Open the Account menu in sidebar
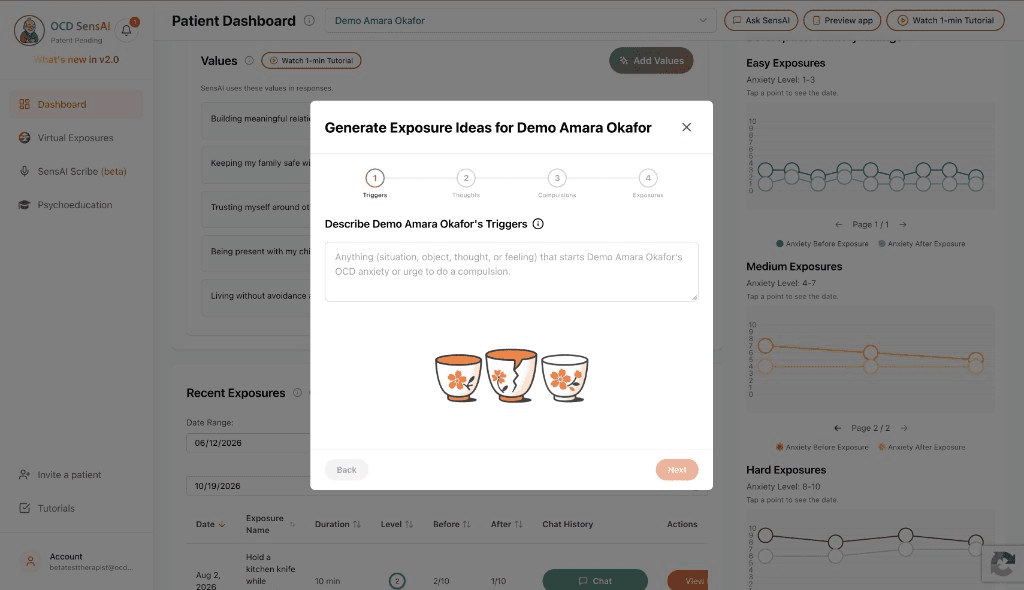 tap(76, 561)
